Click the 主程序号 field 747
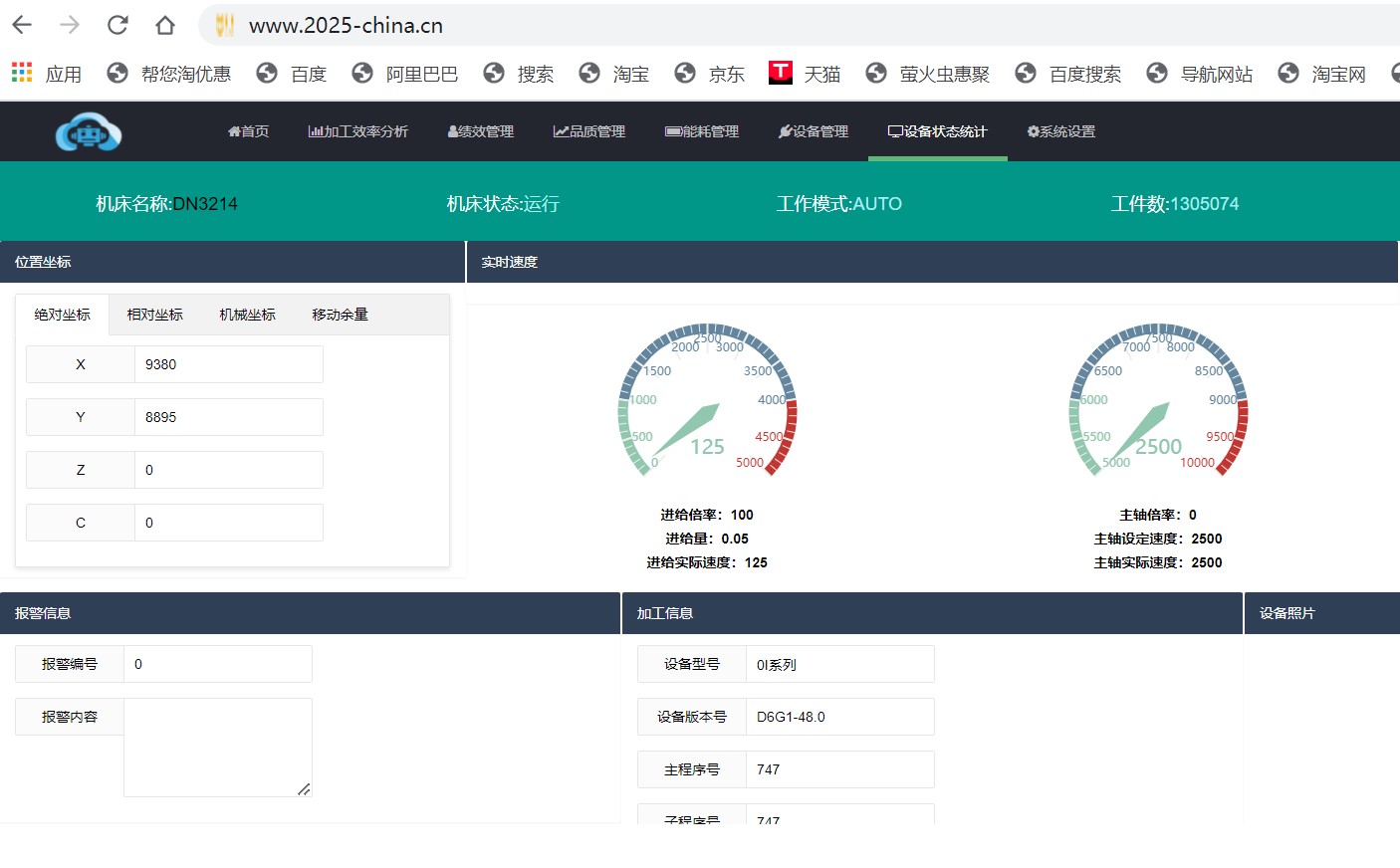 [840, 769]
